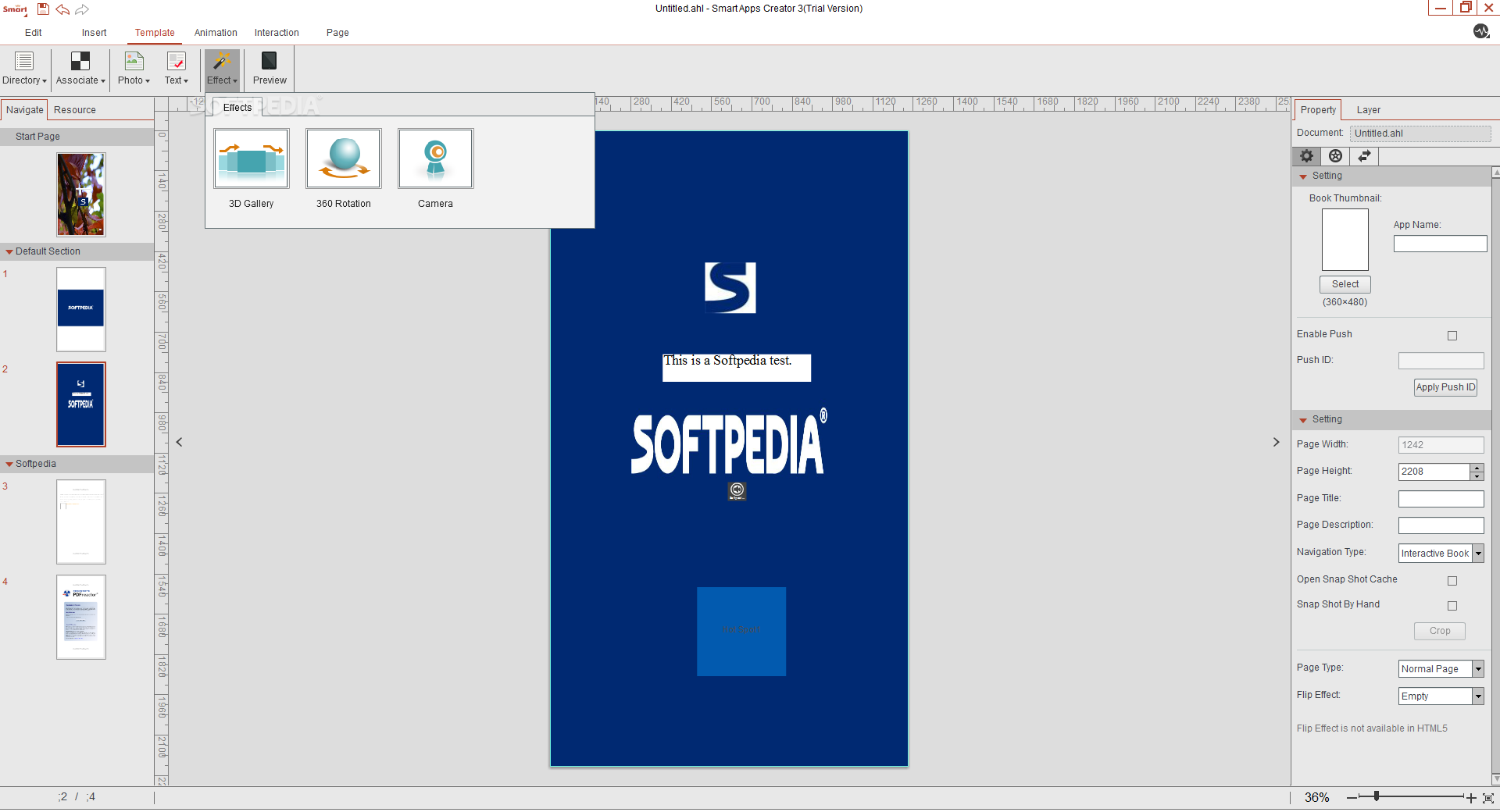Viewport: 1500px width, 812px height.
Task: Click the blue hot spot square
Action: [741, 632]
